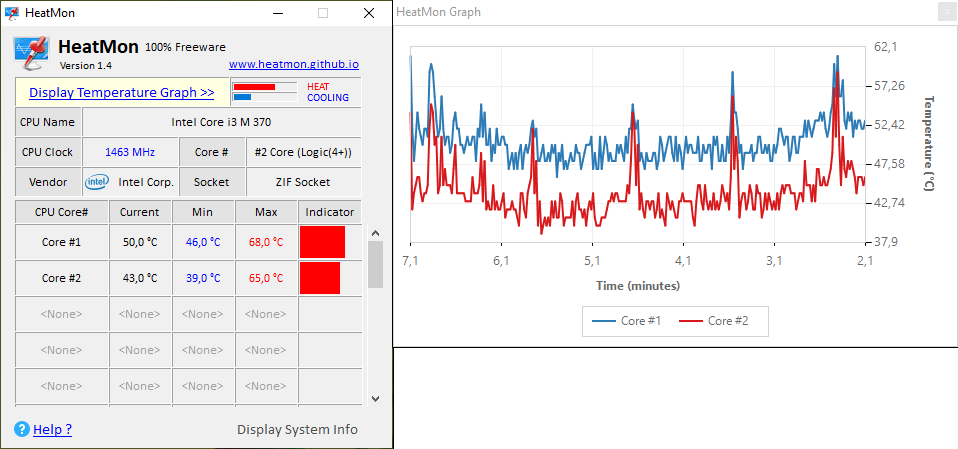This screenshot has height=449, width=958.
Task: Click the Max column header
Action: (x=266, y=212)
